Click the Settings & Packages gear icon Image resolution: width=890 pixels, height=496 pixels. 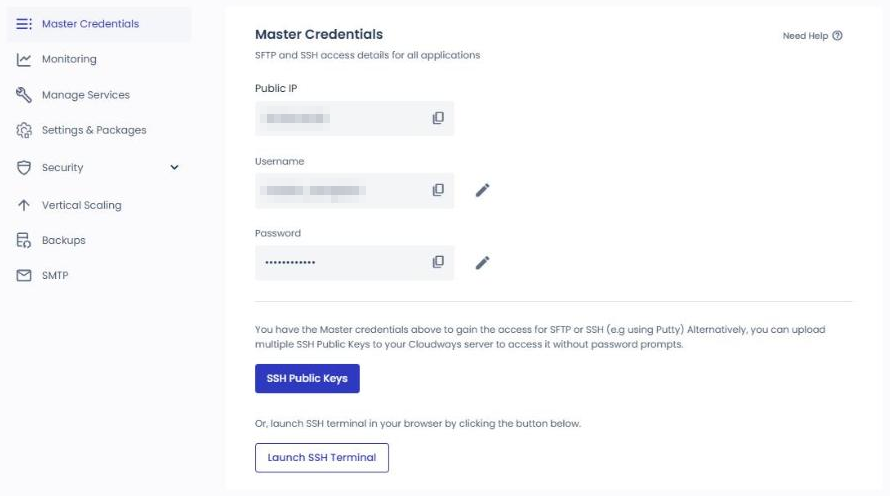(x=24, y=131)
